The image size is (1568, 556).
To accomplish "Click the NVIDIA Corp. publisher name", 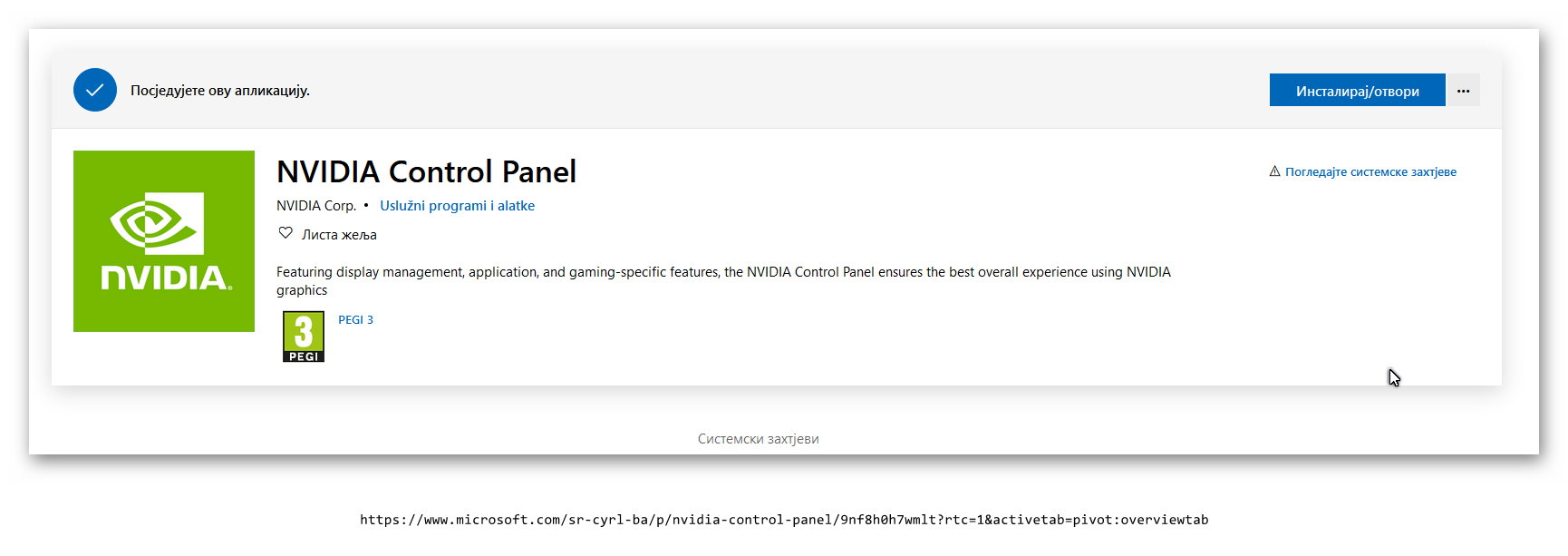I will [315, 206].
